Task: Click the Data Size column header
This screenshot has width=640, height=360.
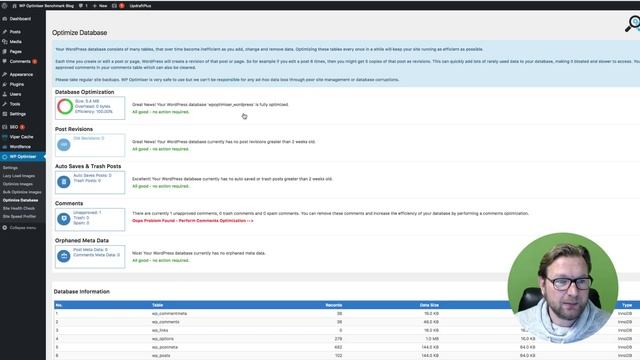Action: click(429, 305)
